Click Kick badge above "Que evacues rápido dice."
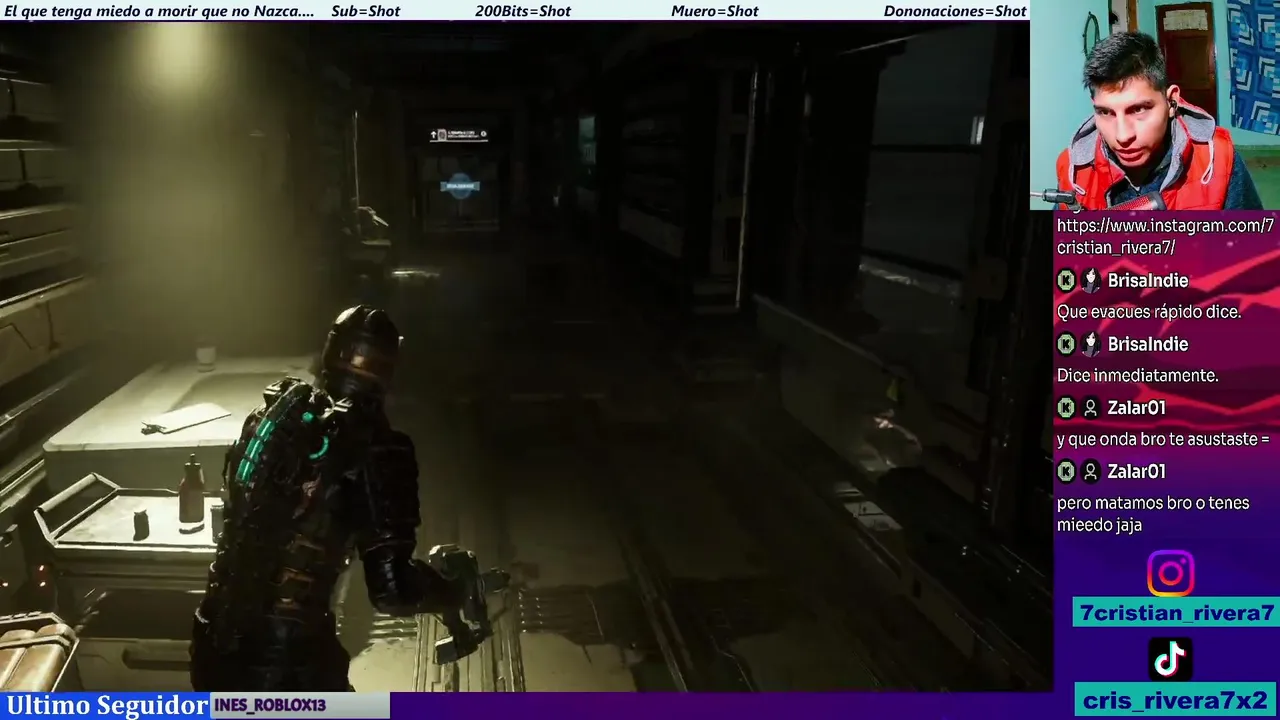Viewport: 1280px width, 720px height. click(1066, 281)
